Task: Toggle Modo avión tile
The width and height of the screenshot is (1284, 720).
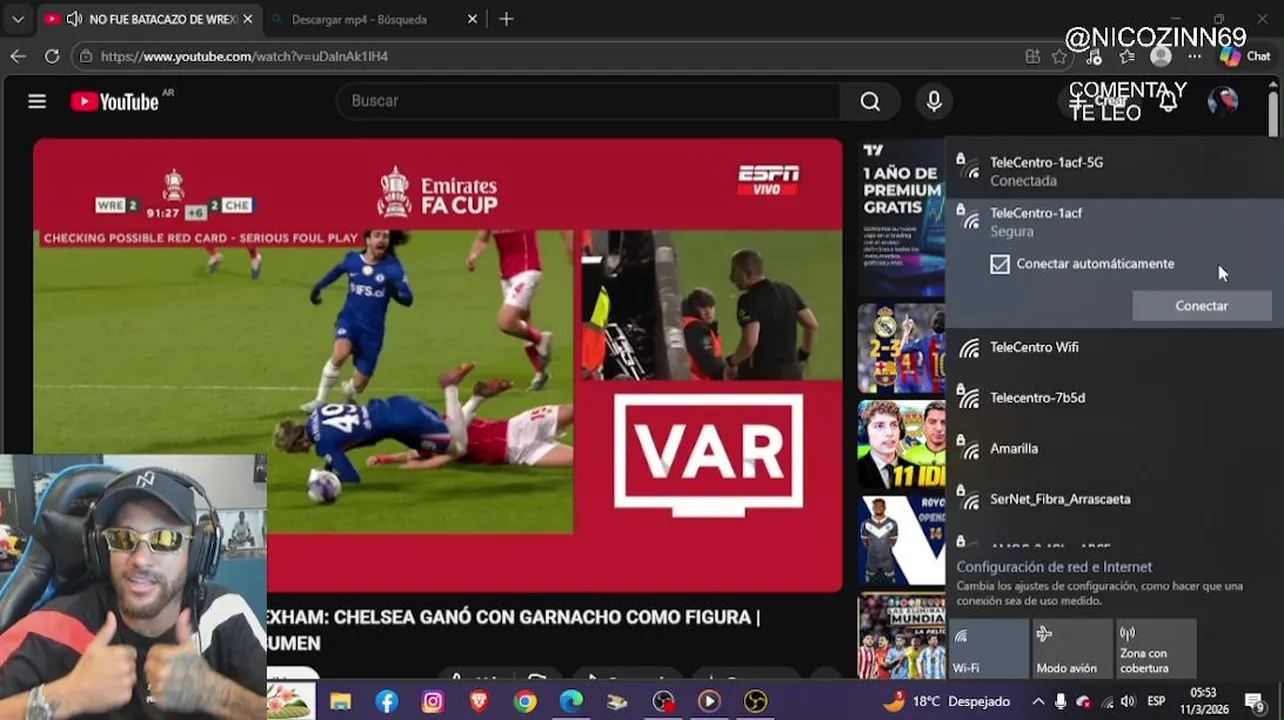Action: point(1072,648)
